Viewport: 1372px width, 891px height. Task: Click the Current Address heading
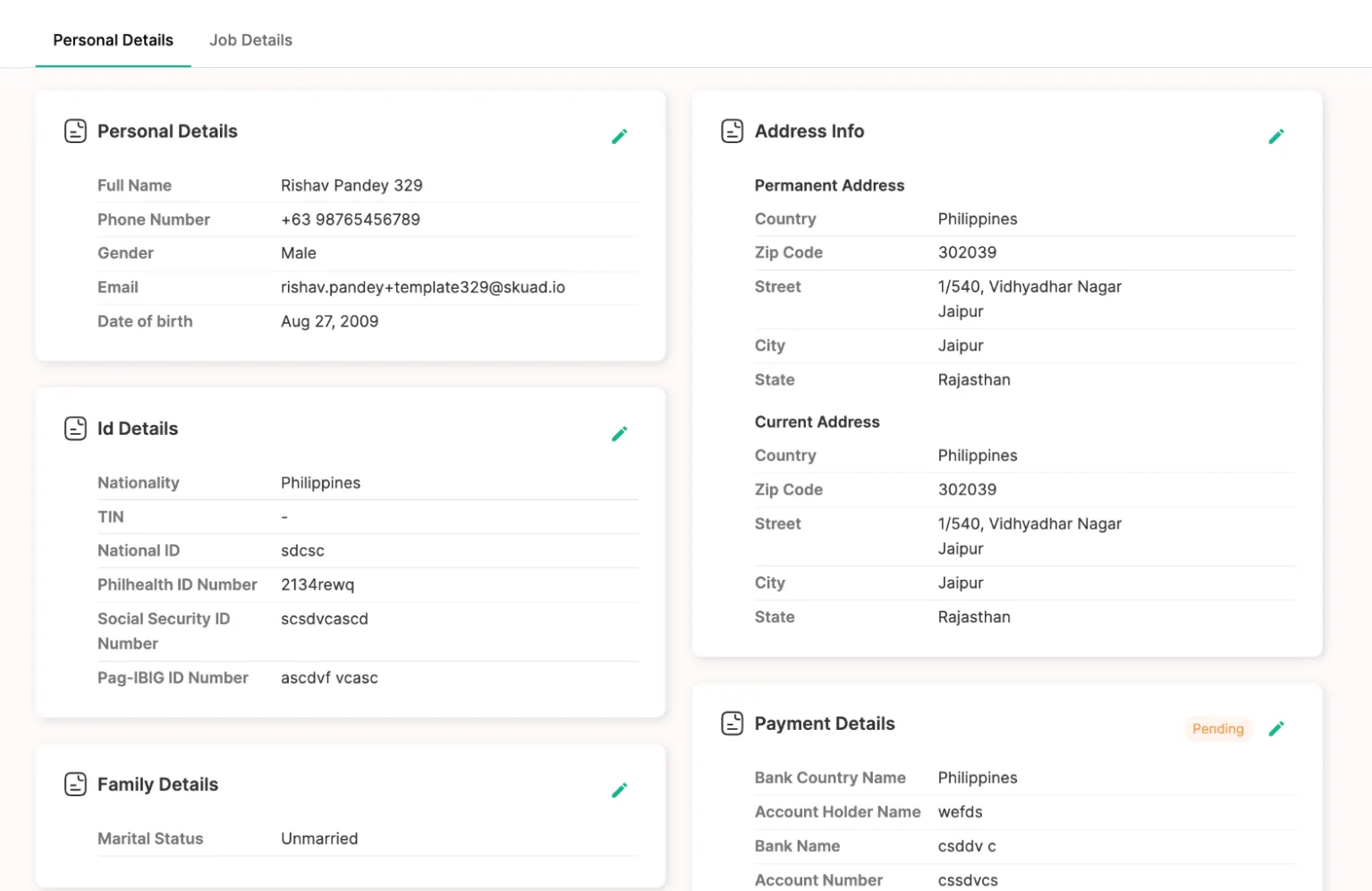click(x=817, y=422)
